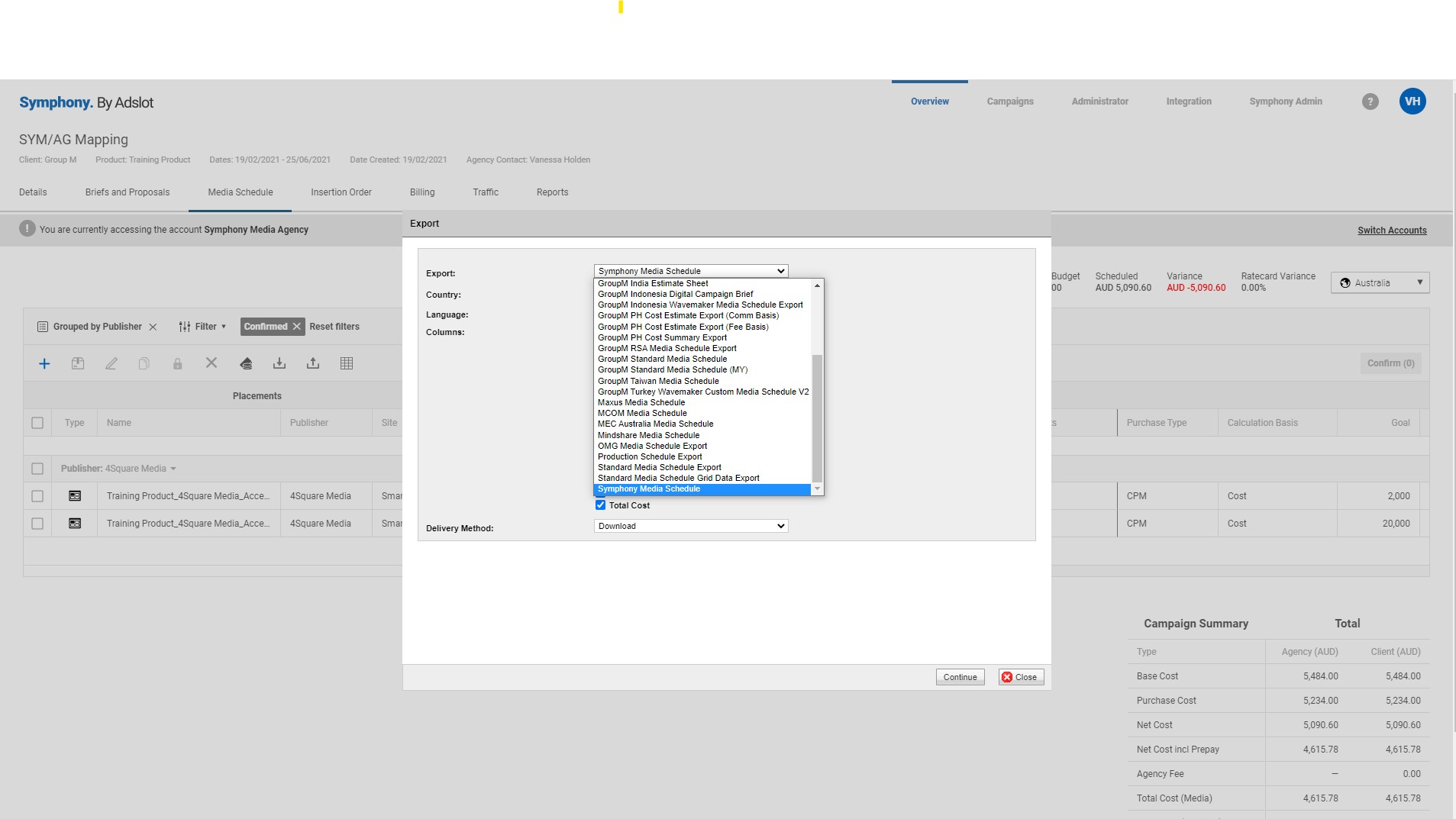Collapse the Publisher: 4Square Media group
Image resolution: width=1456 pixels, height=819 pixels.
(173, 469)
